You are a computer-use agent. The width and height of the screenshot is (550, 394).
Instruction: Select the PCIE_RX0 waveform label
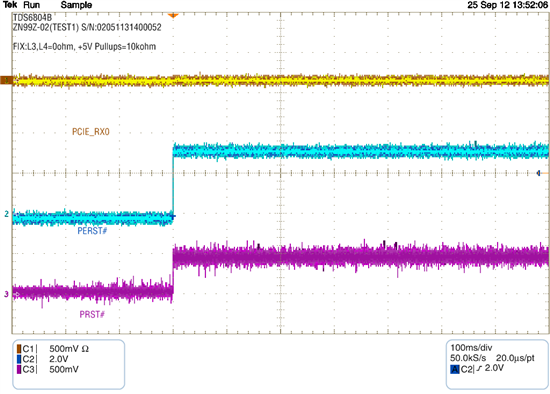pos(91,132)
